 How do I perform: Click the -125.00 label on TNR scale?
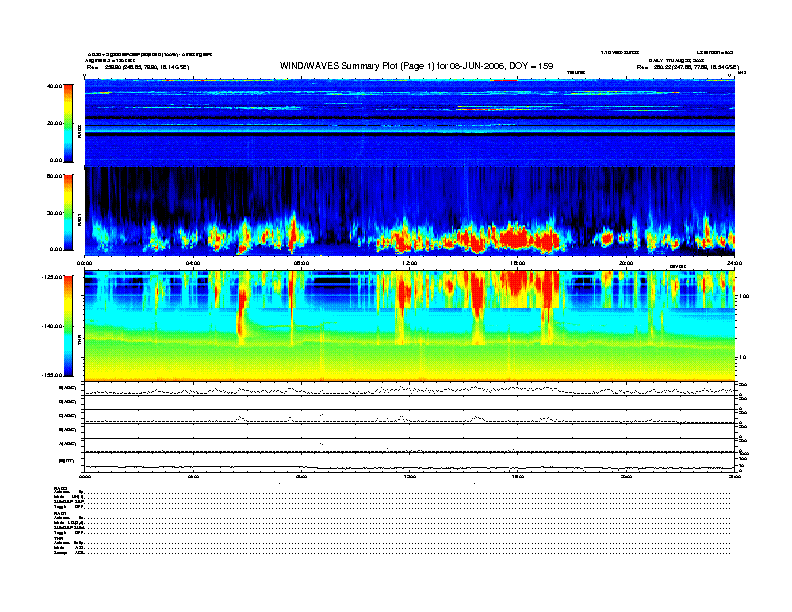[52, 277]
